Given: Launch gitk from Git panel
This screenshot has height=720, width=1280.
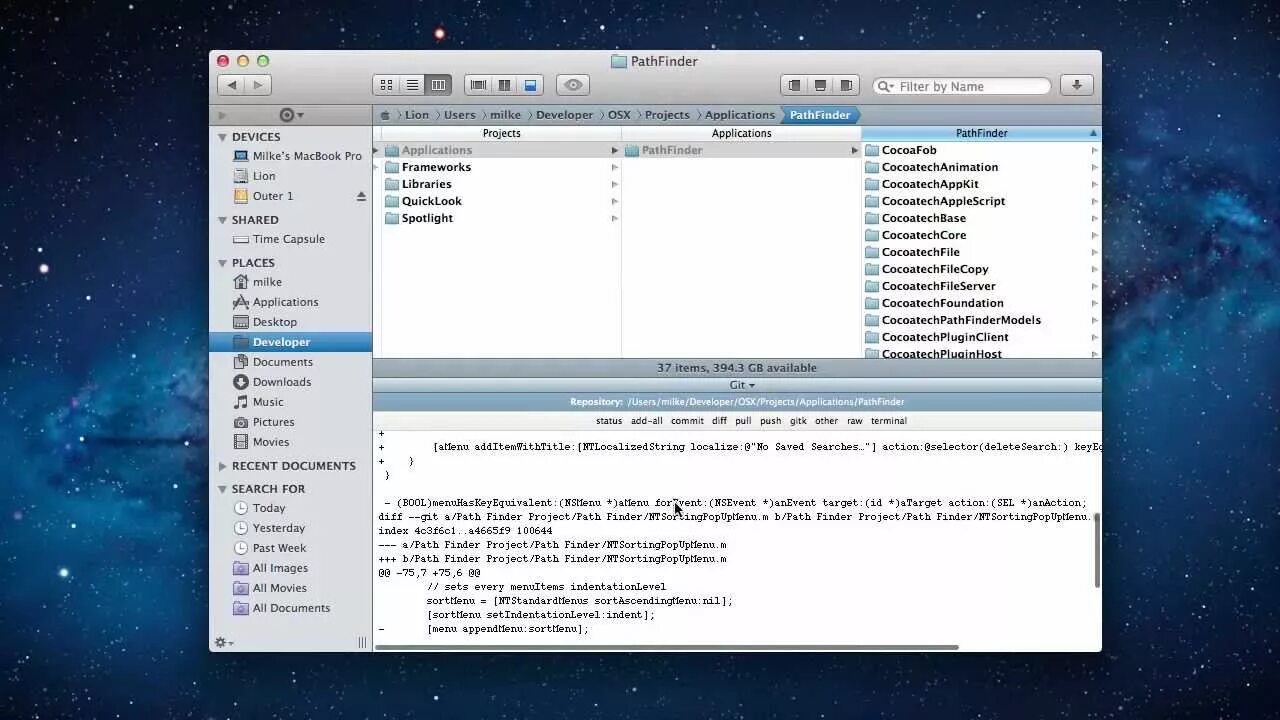Looking at the screenshot, I should 798,421.
